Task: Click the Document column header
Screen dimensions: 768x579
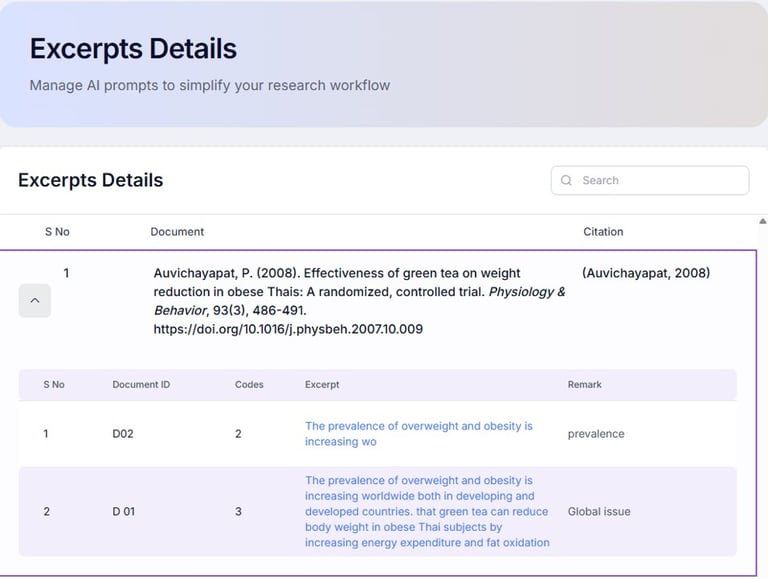Action: click(177, 232)
